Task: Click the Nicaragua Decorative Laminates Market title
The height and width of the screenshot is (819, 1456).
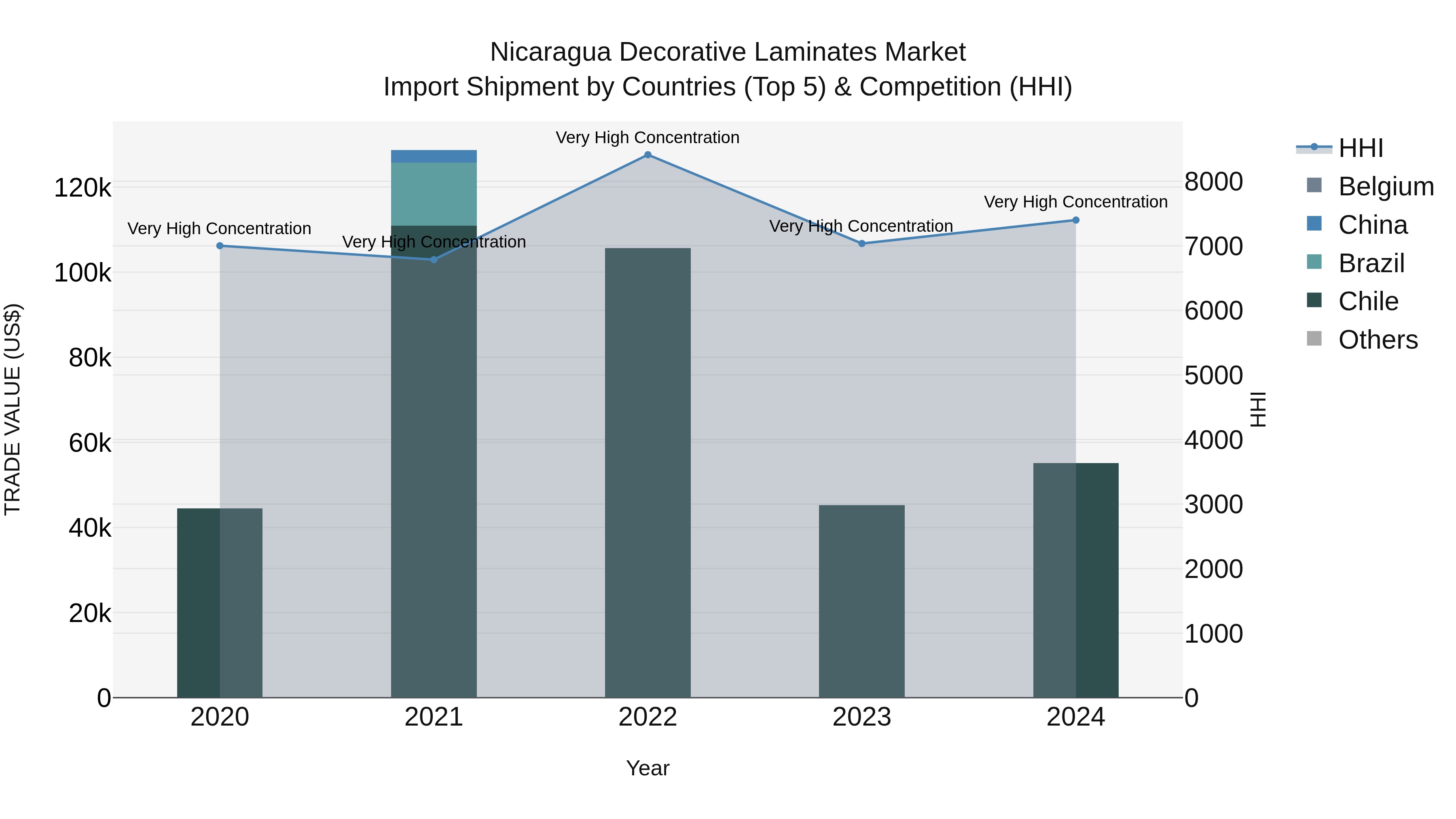Action: tap(728, 52)
